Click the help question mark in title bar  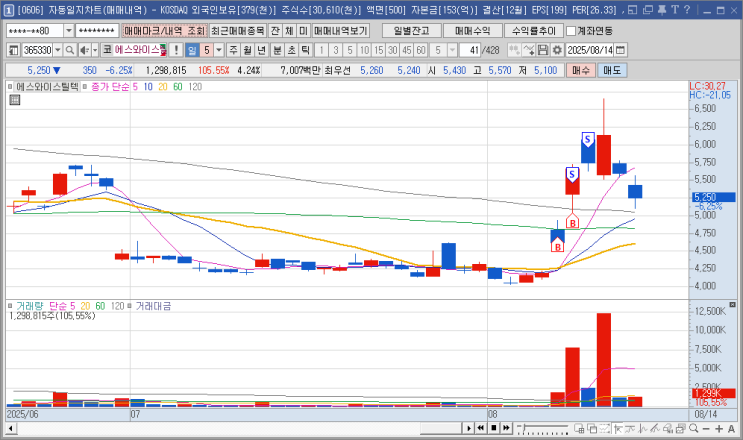click(x=688, y=9)
